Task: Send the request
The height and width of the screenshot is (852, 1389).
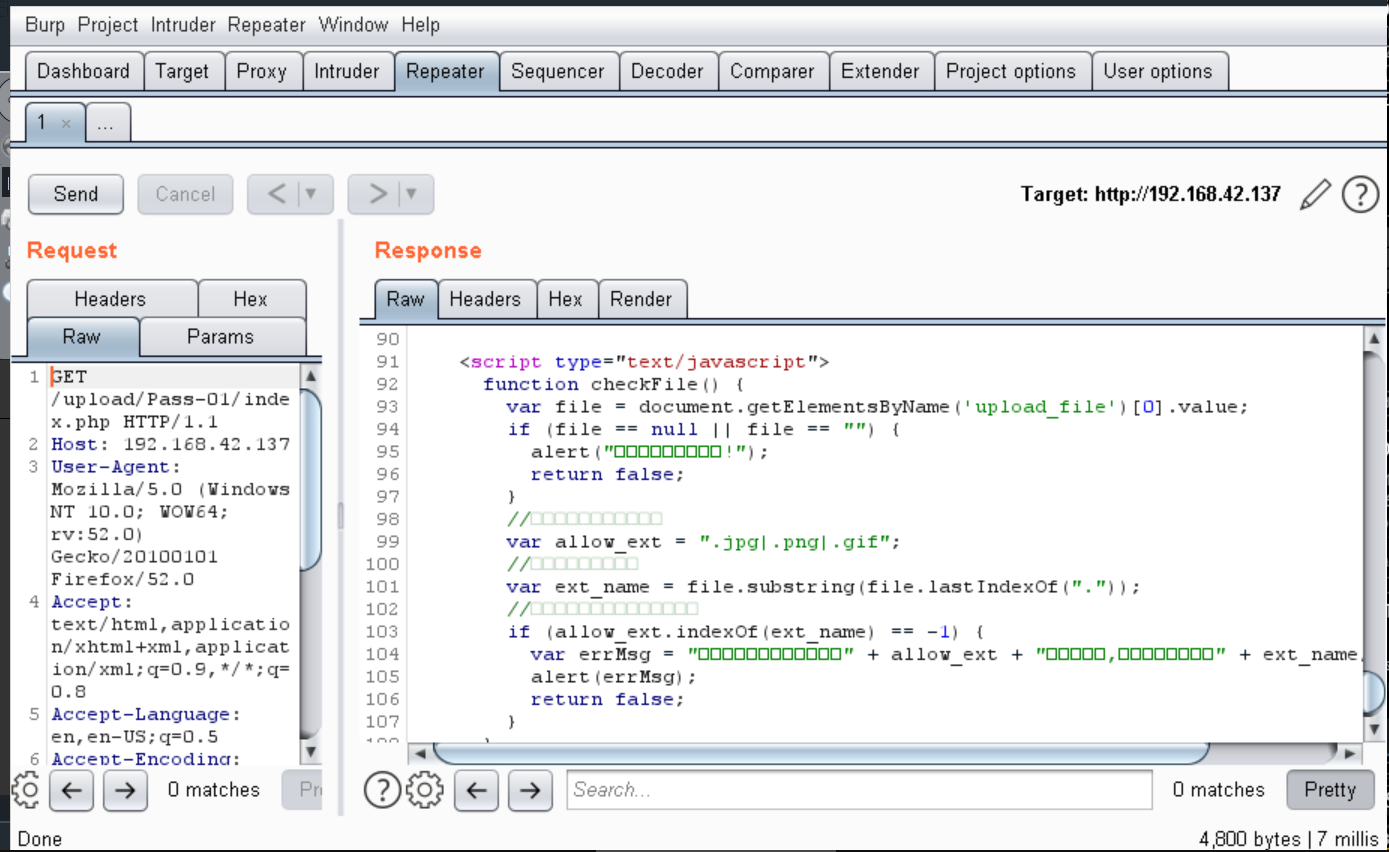Action: tap(76, 194)
